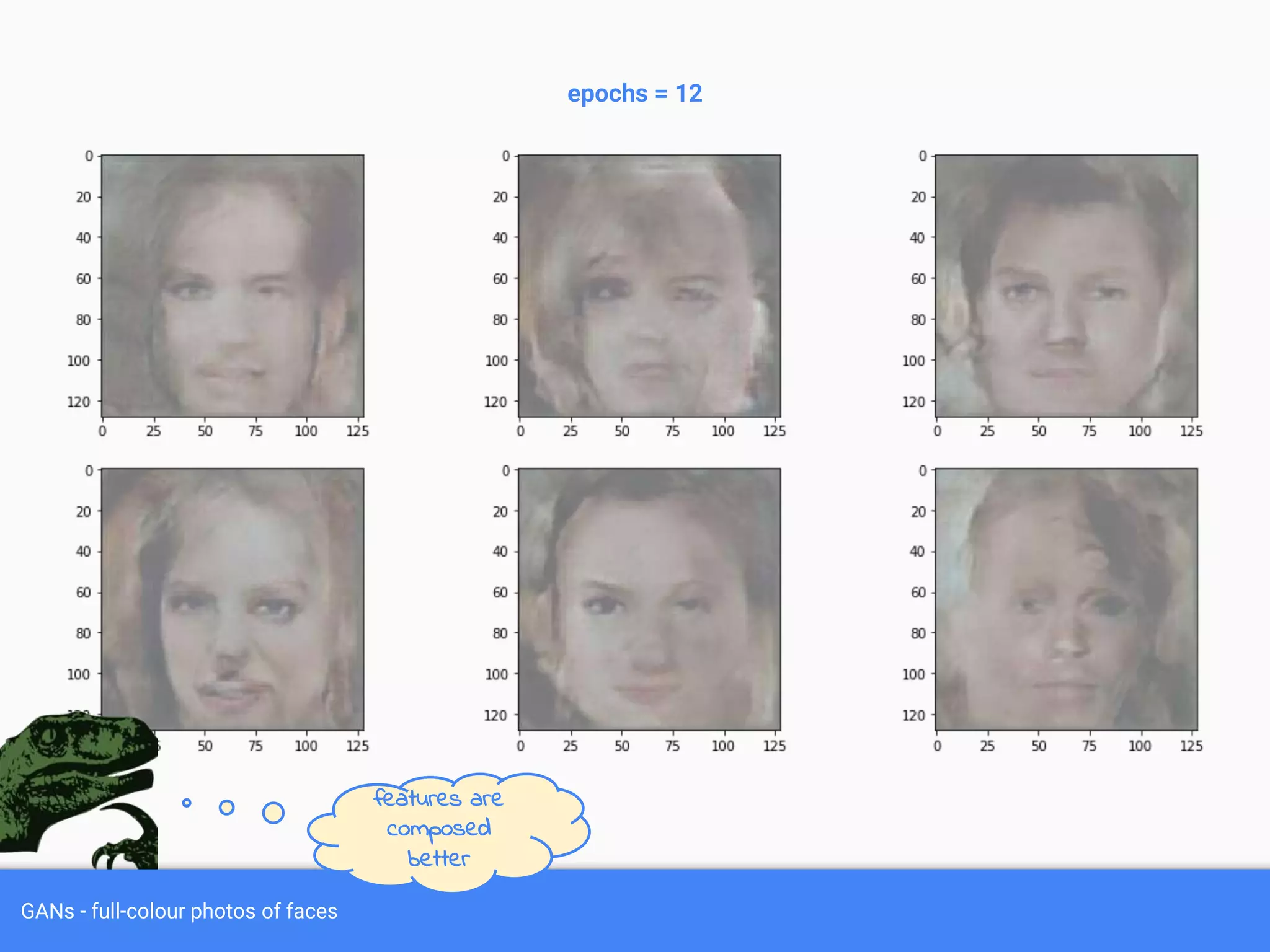Select the bottom-middle generated face plot
This screenshot has height=952, width=1270.
(x=649, y=599)
